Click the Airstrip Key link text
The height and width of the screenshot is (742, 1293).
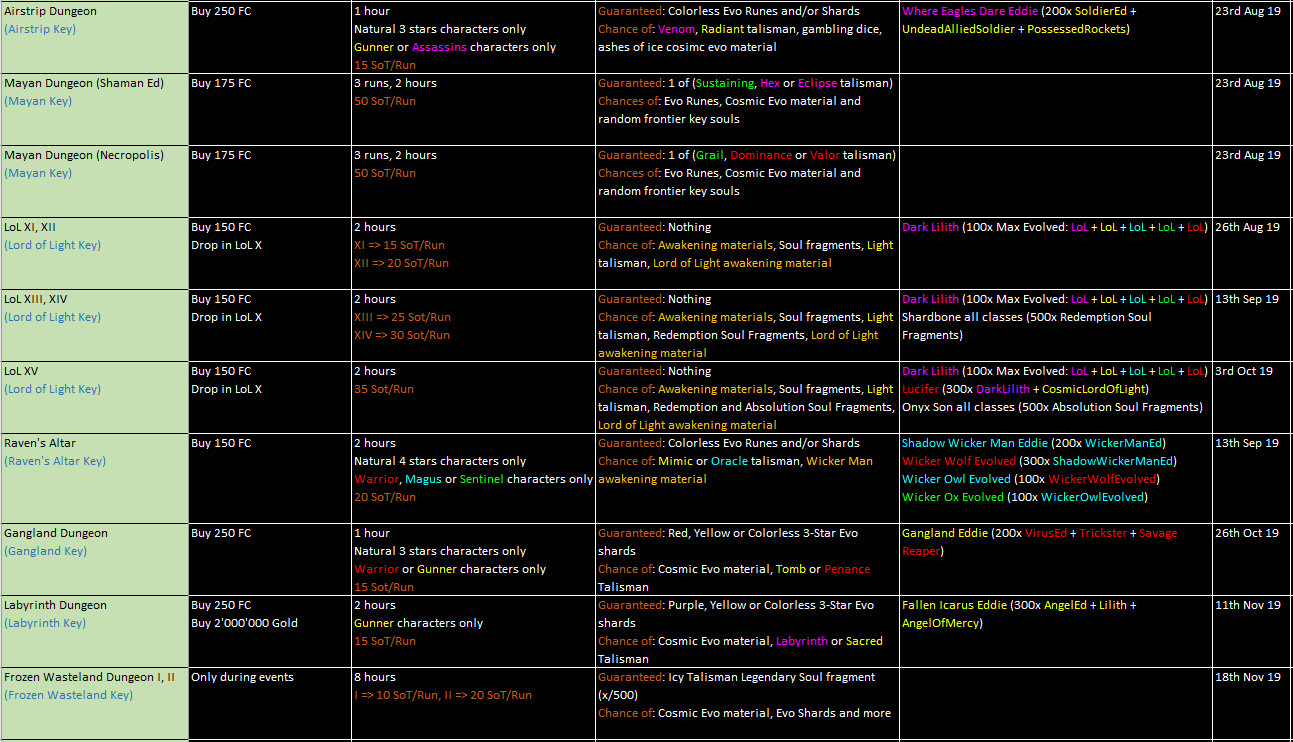pos(40,29)
